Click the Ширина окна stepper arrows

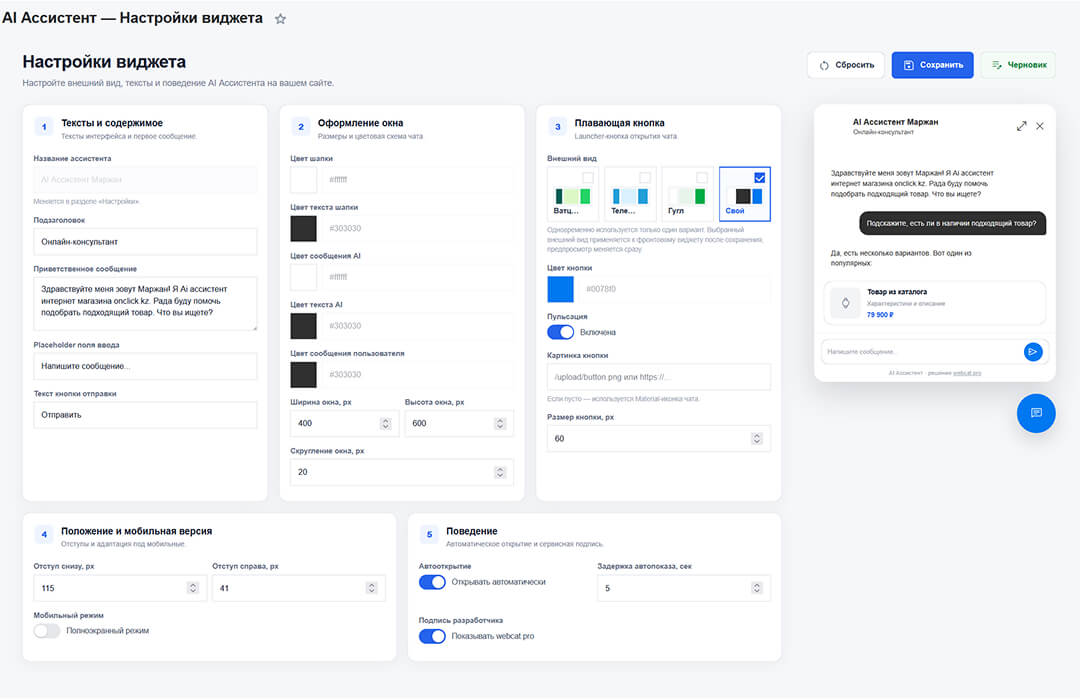click(x=386, y=423)
